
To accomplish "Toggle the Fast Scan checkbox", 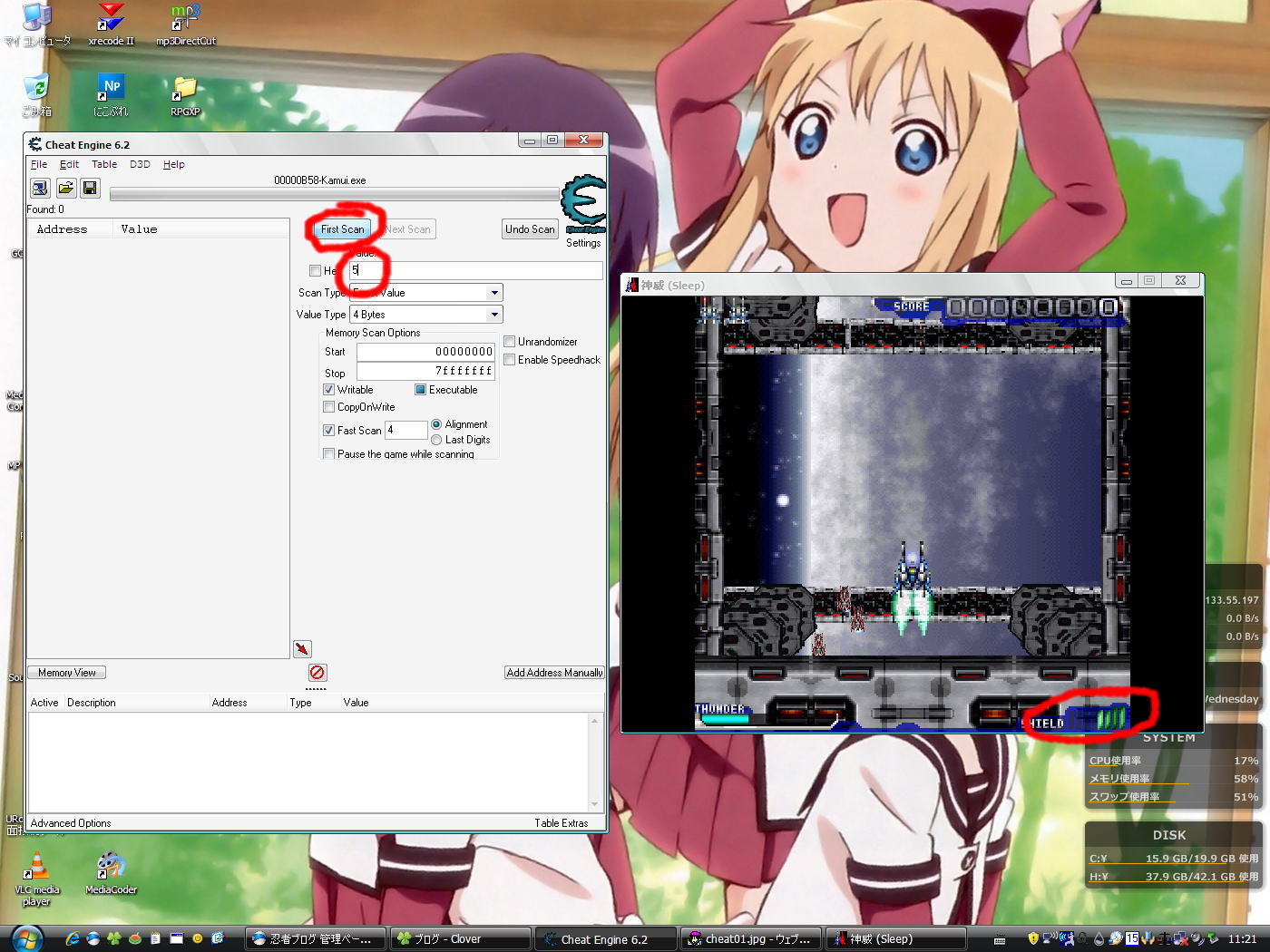I will tap(329, 431).
